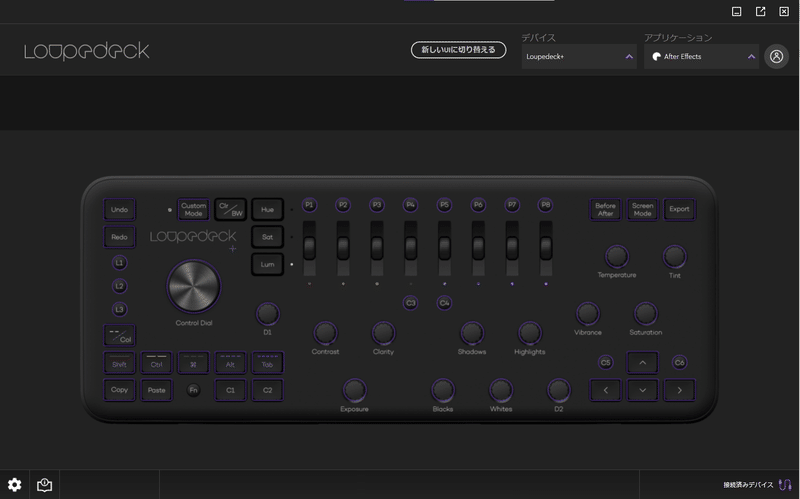Screen dimensions: 800x499
Task: Click the Shift modifier key
Action: pyautogui.click(x=119, y=363)
